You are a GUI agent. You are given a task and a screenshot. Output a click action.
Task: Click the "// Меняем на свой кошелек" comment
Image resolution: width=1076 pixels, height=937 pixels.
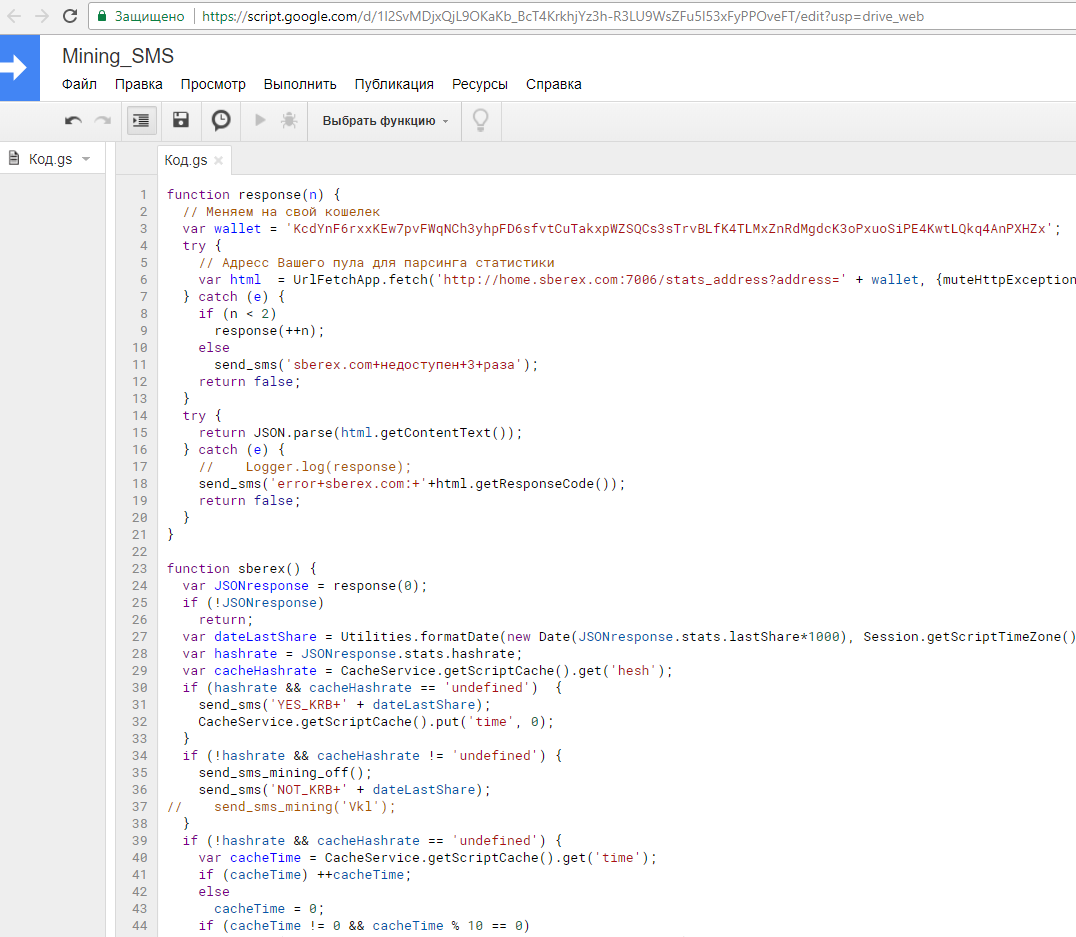(x=281, y=211)
